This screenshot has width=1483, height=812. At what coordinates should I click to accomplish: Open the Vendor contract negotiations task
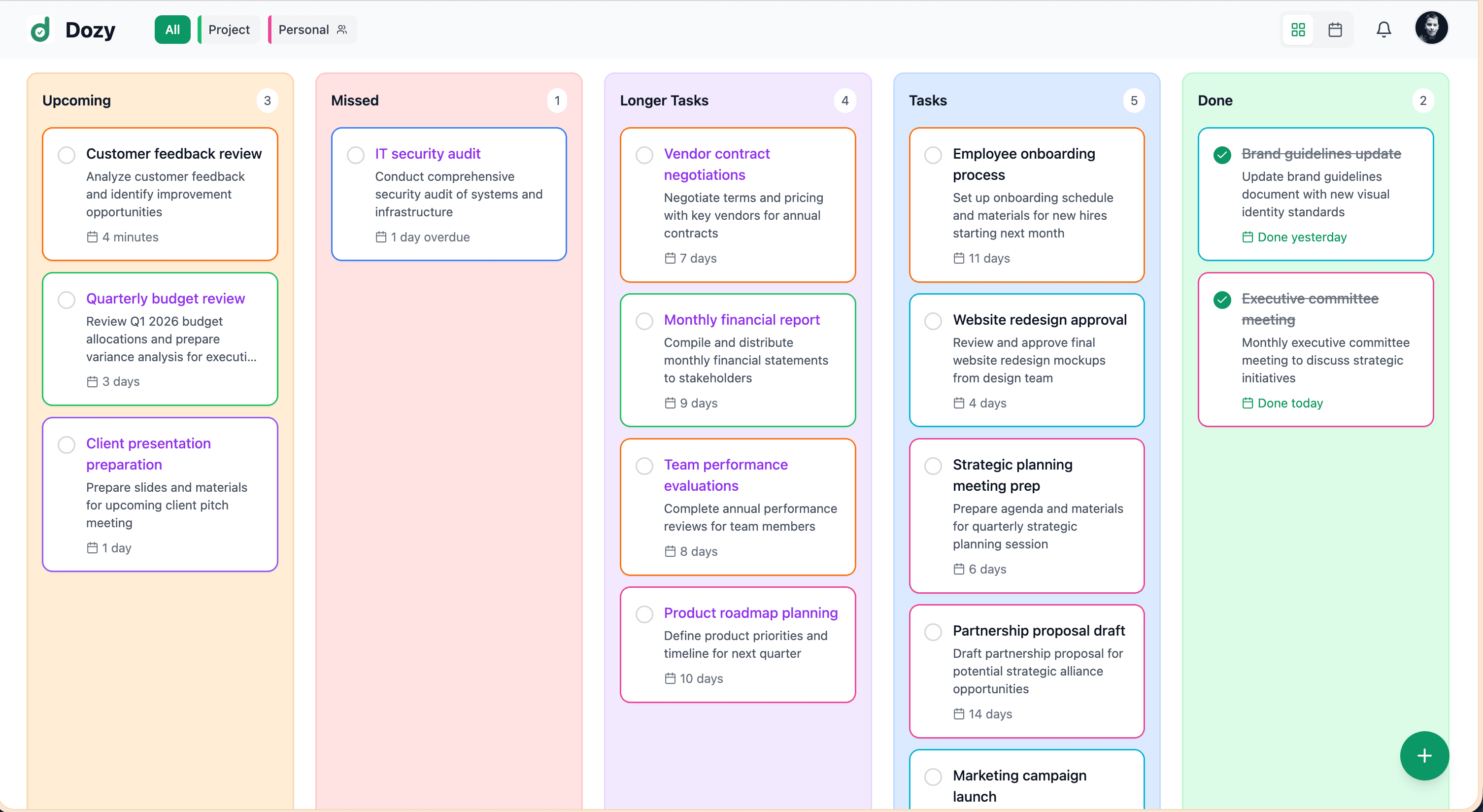pos(716,164)
